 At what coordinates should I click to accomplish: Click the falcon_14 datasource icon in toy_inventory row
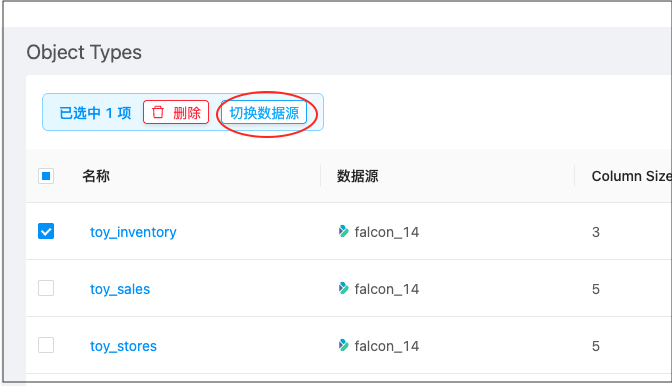click(343, 231)
